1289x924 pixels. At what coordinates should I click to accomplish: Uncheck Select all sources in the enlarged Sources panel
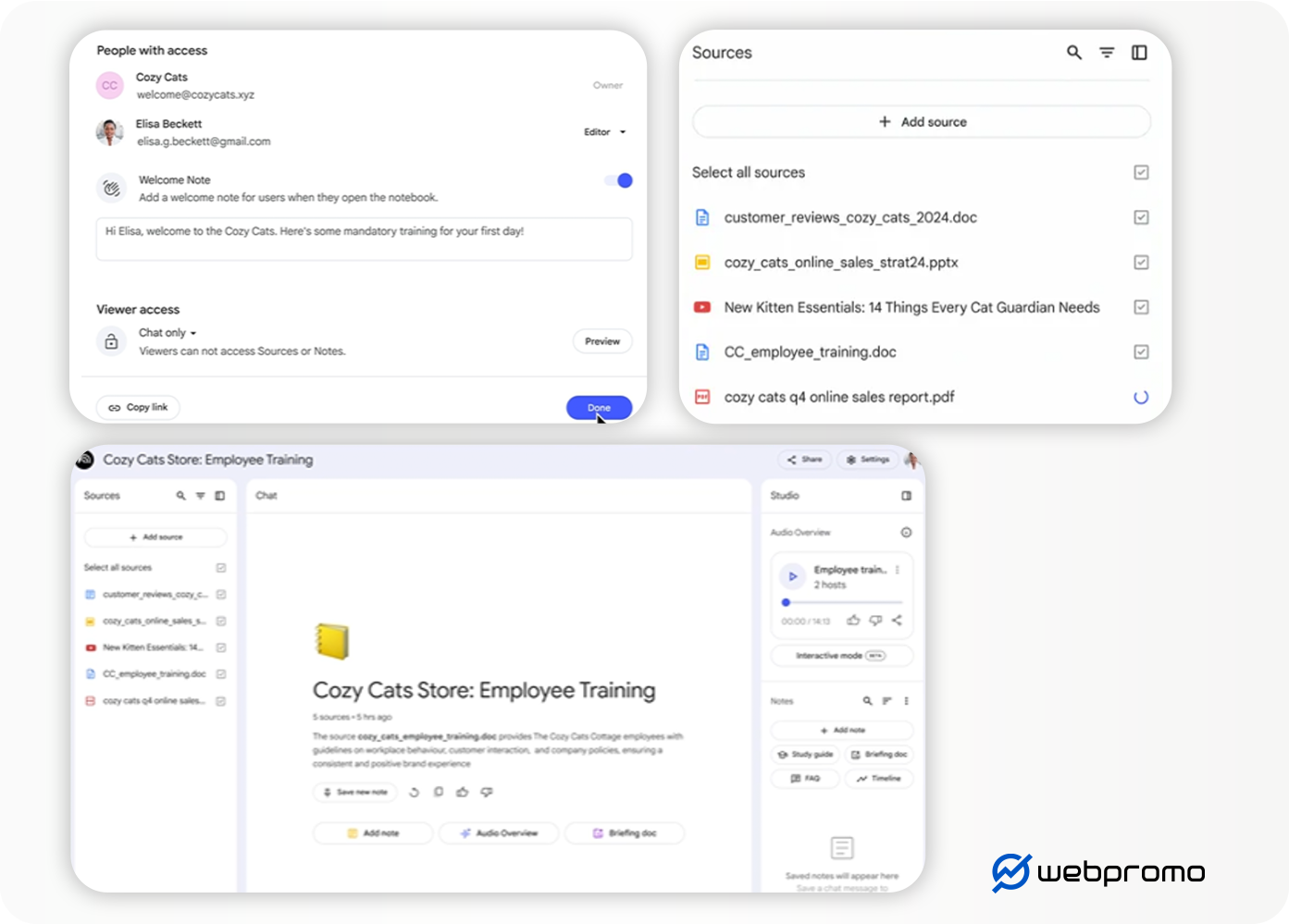pyautogui.click(x=1141, y=173)
